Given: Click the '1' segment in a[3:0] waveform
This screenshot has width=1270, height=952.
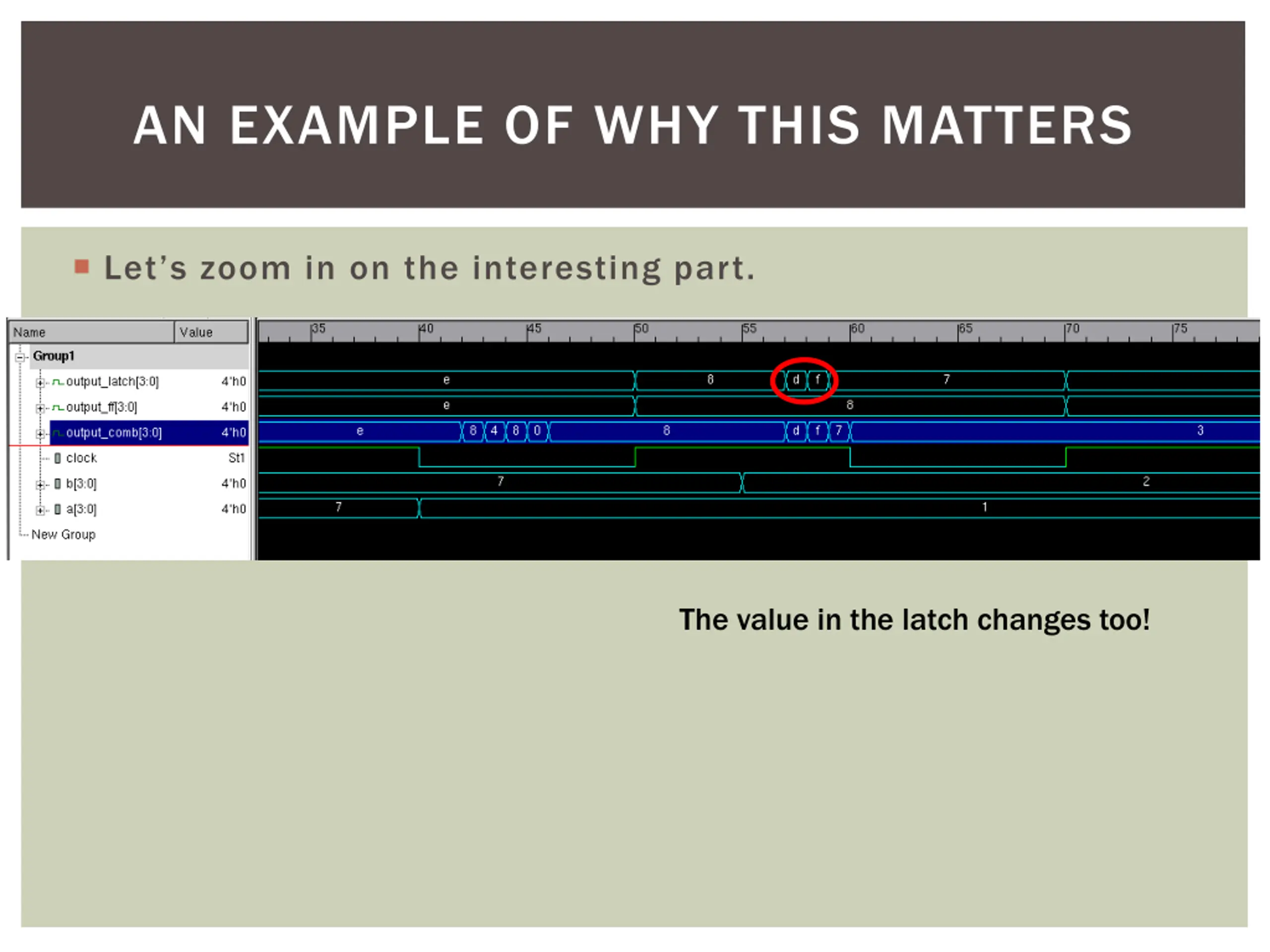Looking at the screenshot, I should click(840, 508).
